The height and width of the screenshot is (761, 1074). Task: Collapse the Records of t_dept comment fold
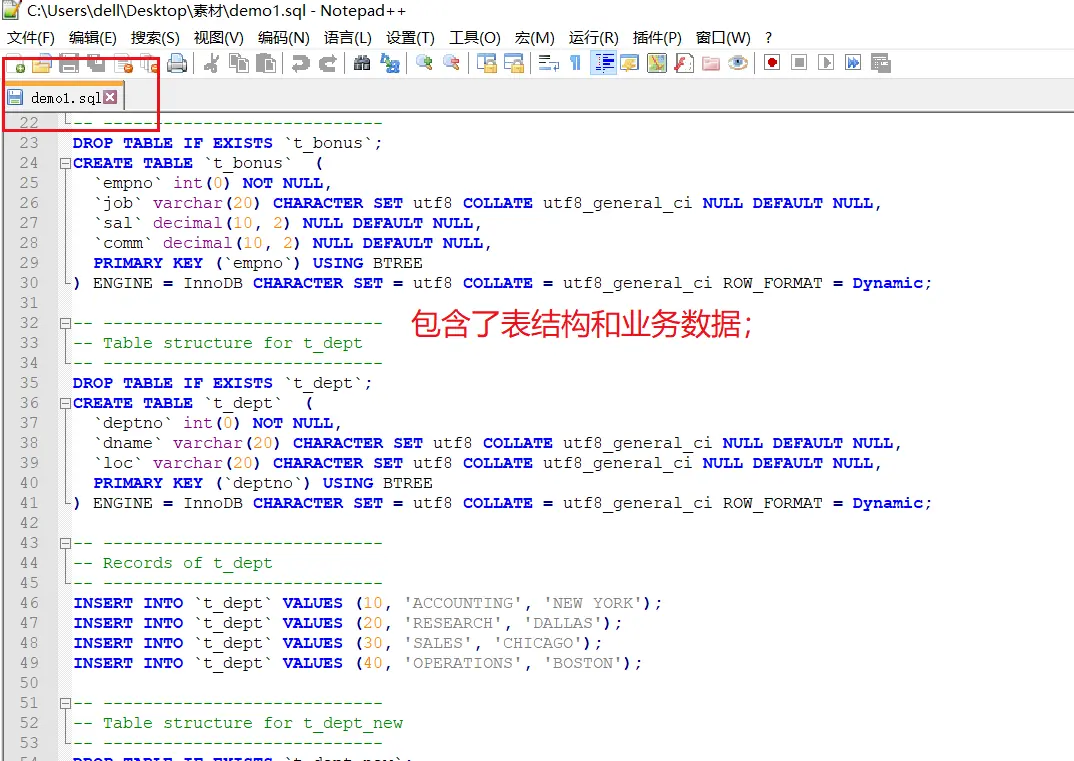tap(65, 544)
